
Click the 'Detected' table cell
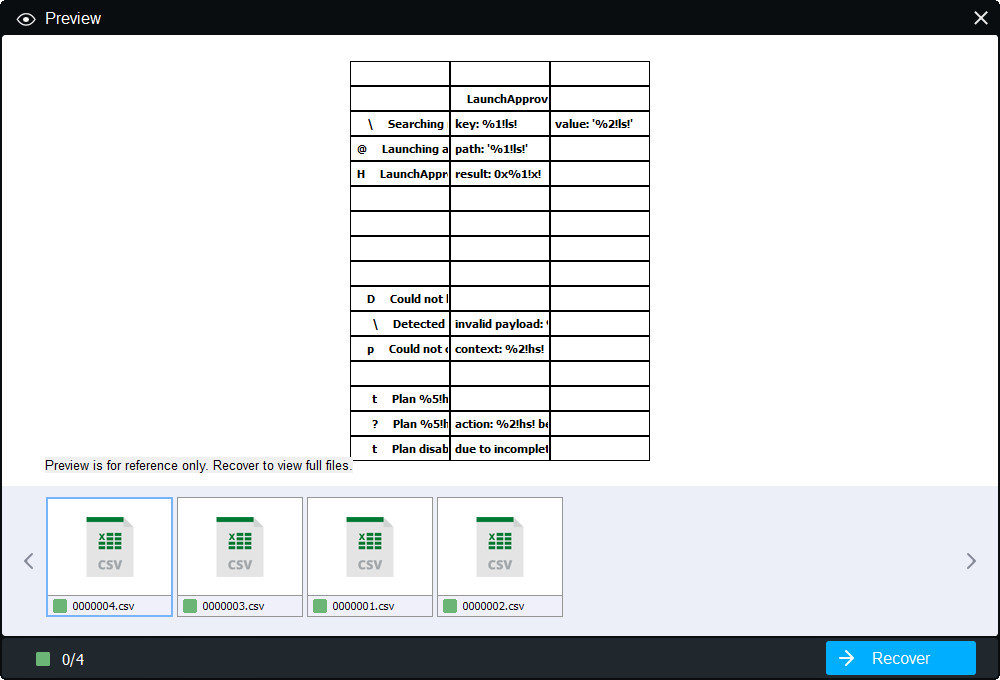tap(400, 323)
